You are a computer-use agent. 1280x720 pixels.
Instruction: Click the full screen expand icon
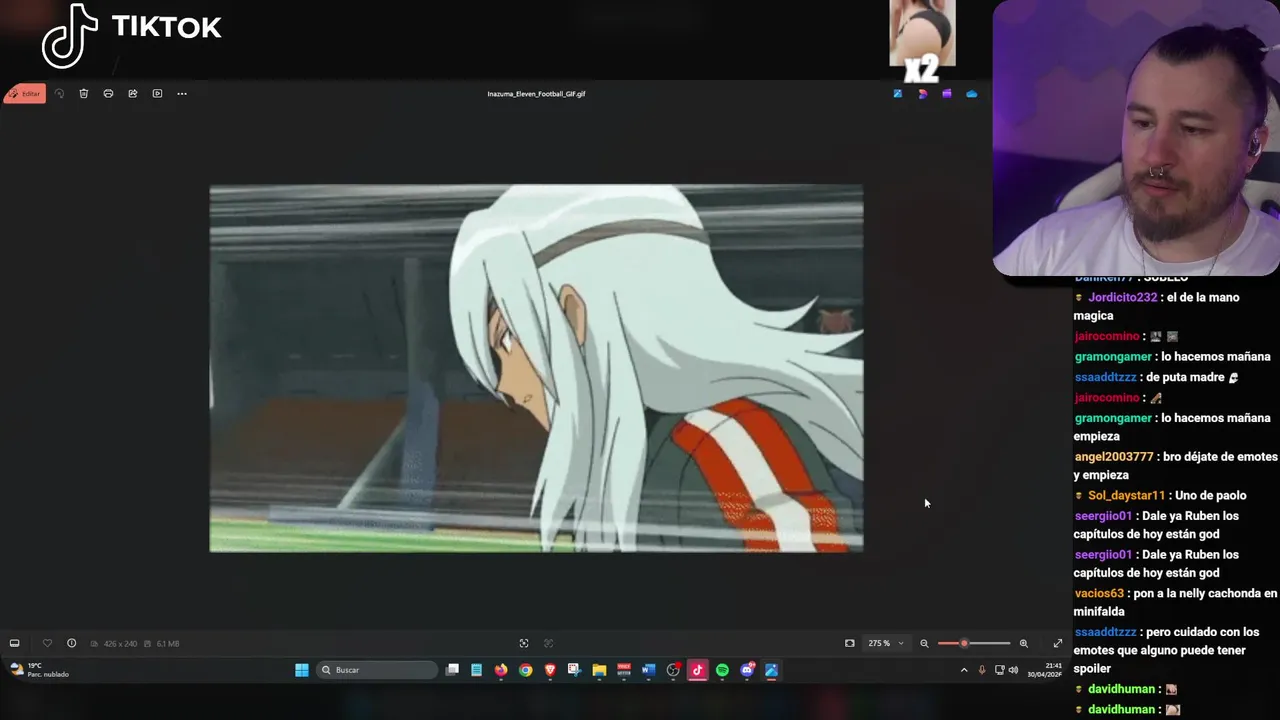pyautogui.click(x=1058, y=643)
